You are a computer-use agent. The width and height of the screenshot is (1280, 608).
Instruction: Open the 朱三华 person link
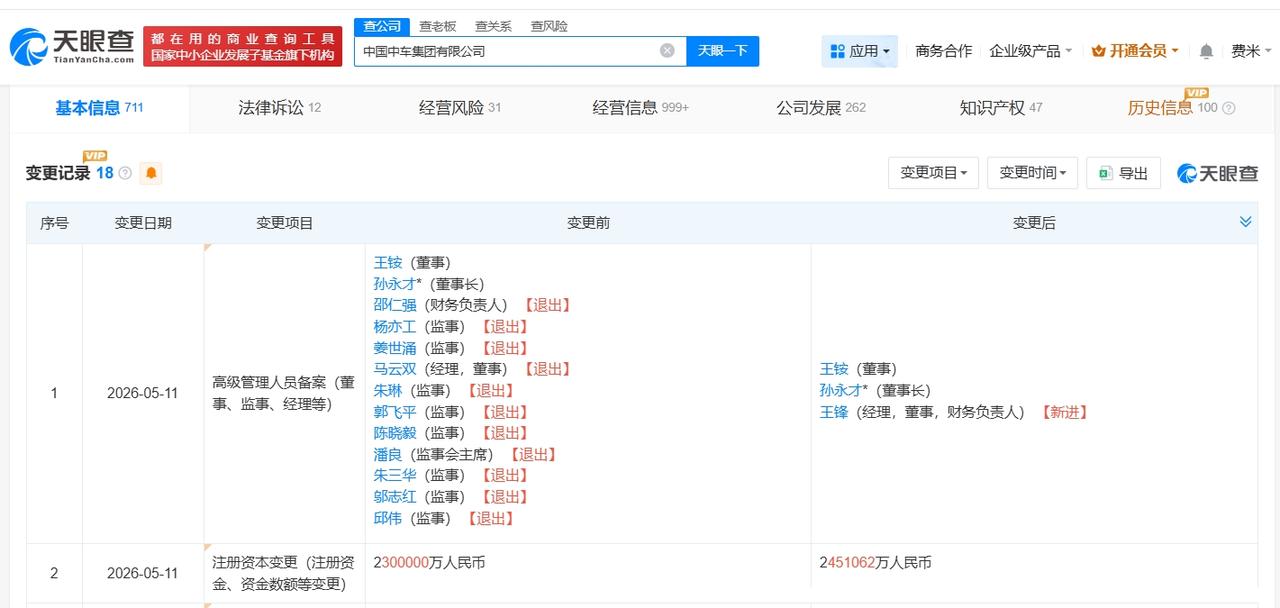(x=395, y=476)
